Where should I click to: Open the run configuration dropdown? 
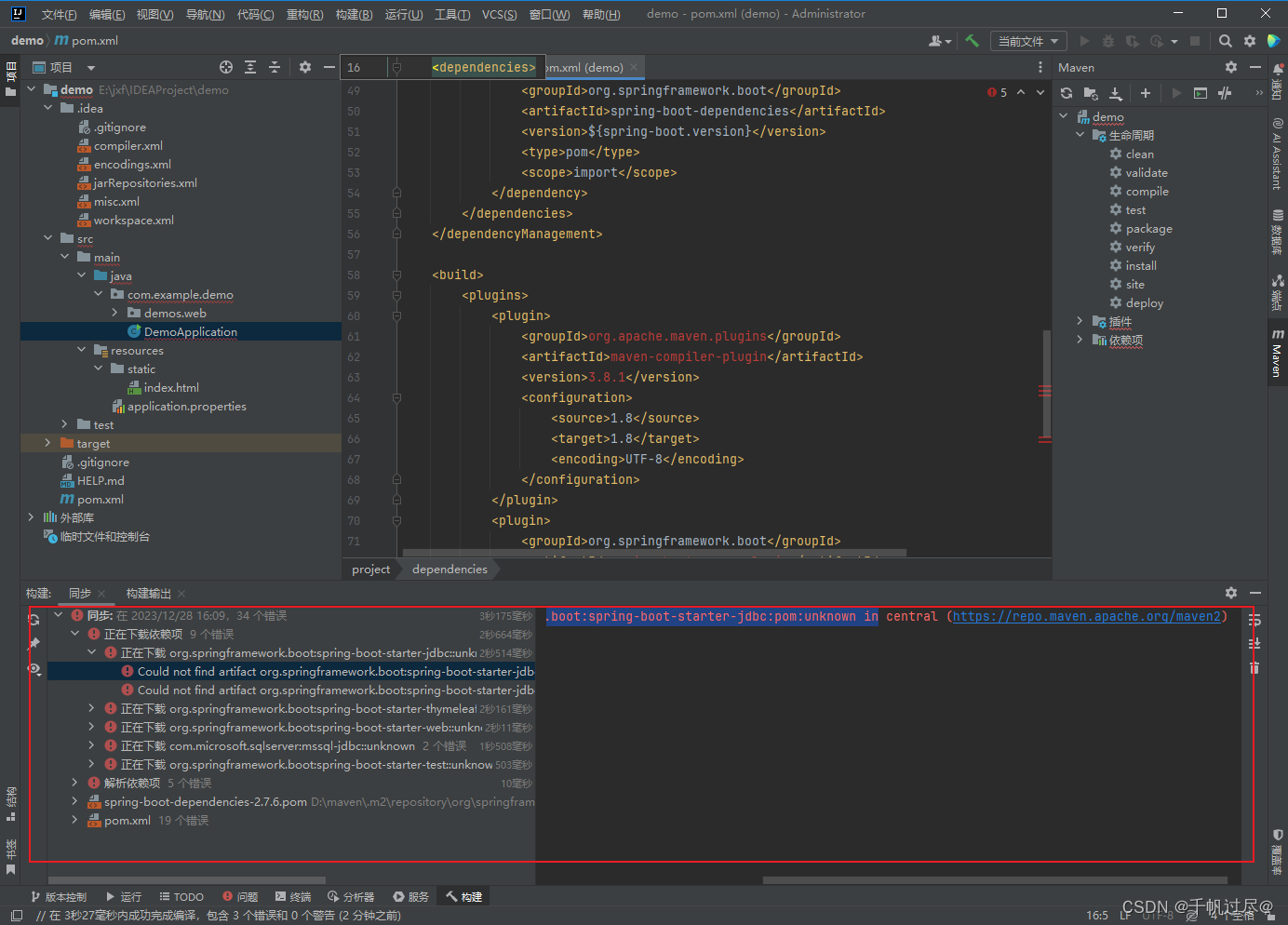[1027, 41]
